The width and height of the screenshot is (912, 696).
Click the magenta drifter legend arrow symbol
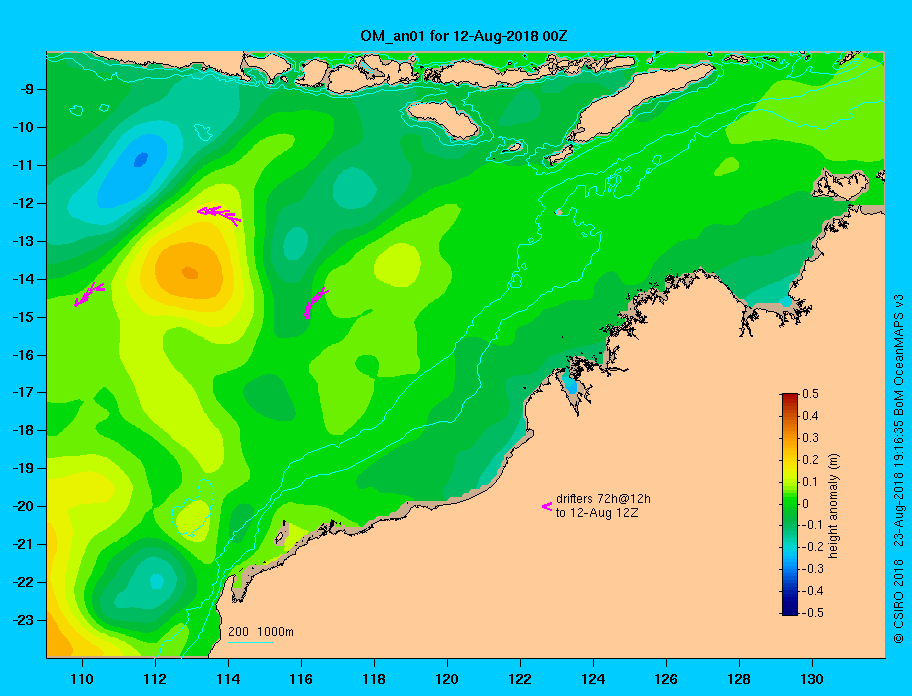547,506
